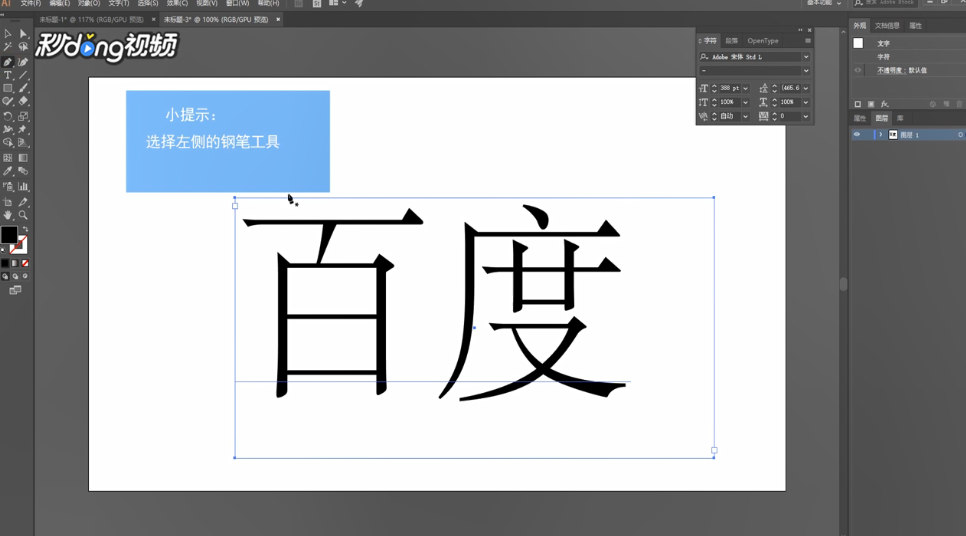Expand layer 1 disclosure arrow
The height and width of the screenshot is (536, 966).
880,134
